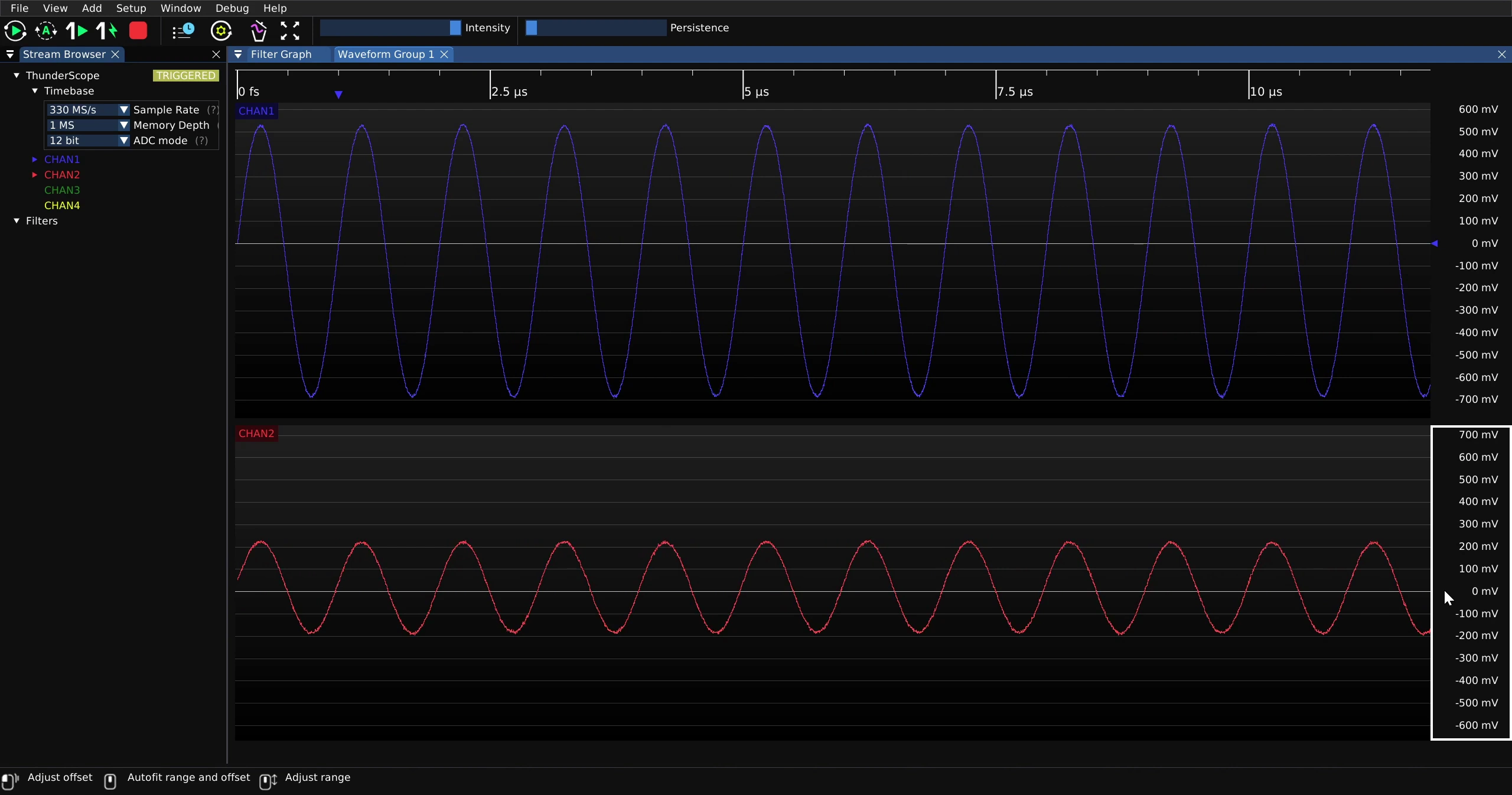Force a single trigger with the lightning icon
Image resolution: width=1512 pixels, height=795 pixels.
point(107,31)
